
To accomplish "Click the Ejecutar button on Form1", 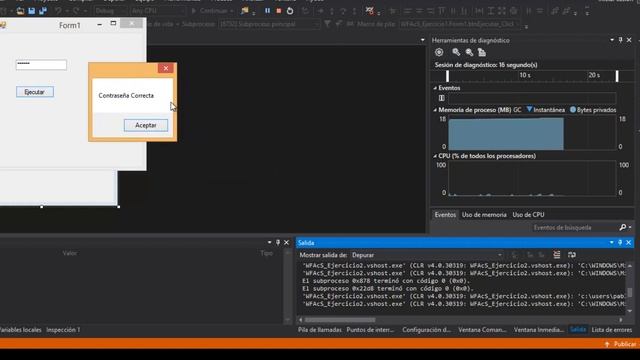I will click(x=35, y=92).
